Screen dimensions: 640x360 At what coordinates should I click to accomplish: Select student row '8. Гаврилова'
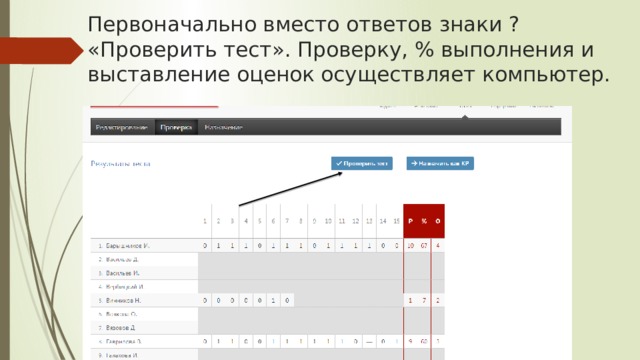pos(267,342)
